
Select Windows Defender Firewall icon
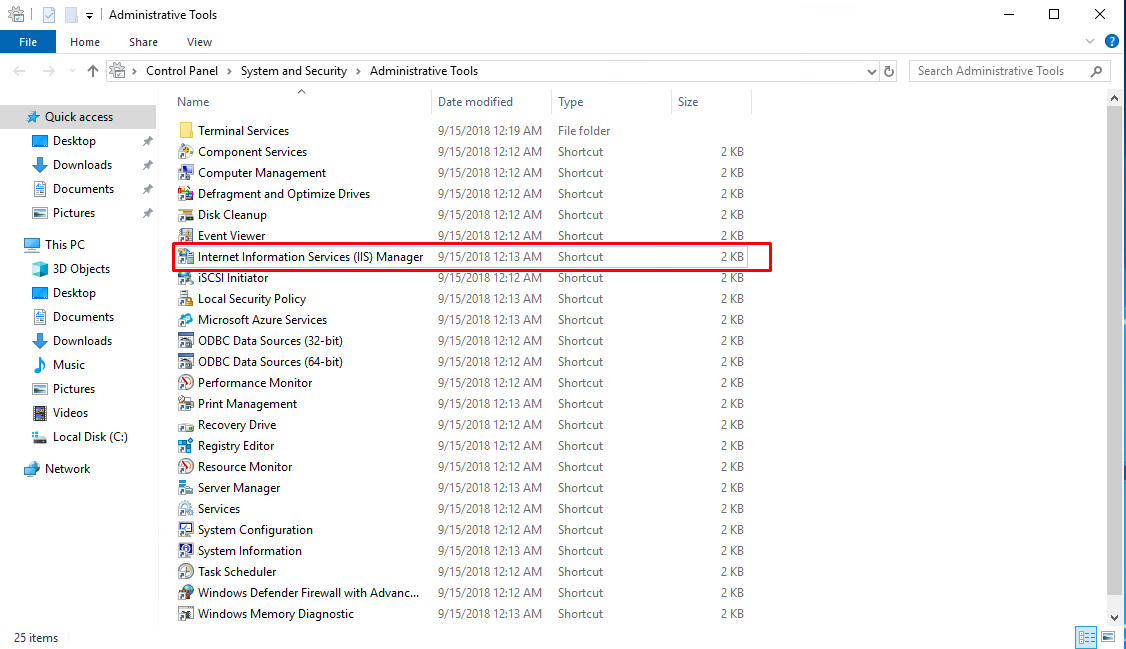click(185, 592)
